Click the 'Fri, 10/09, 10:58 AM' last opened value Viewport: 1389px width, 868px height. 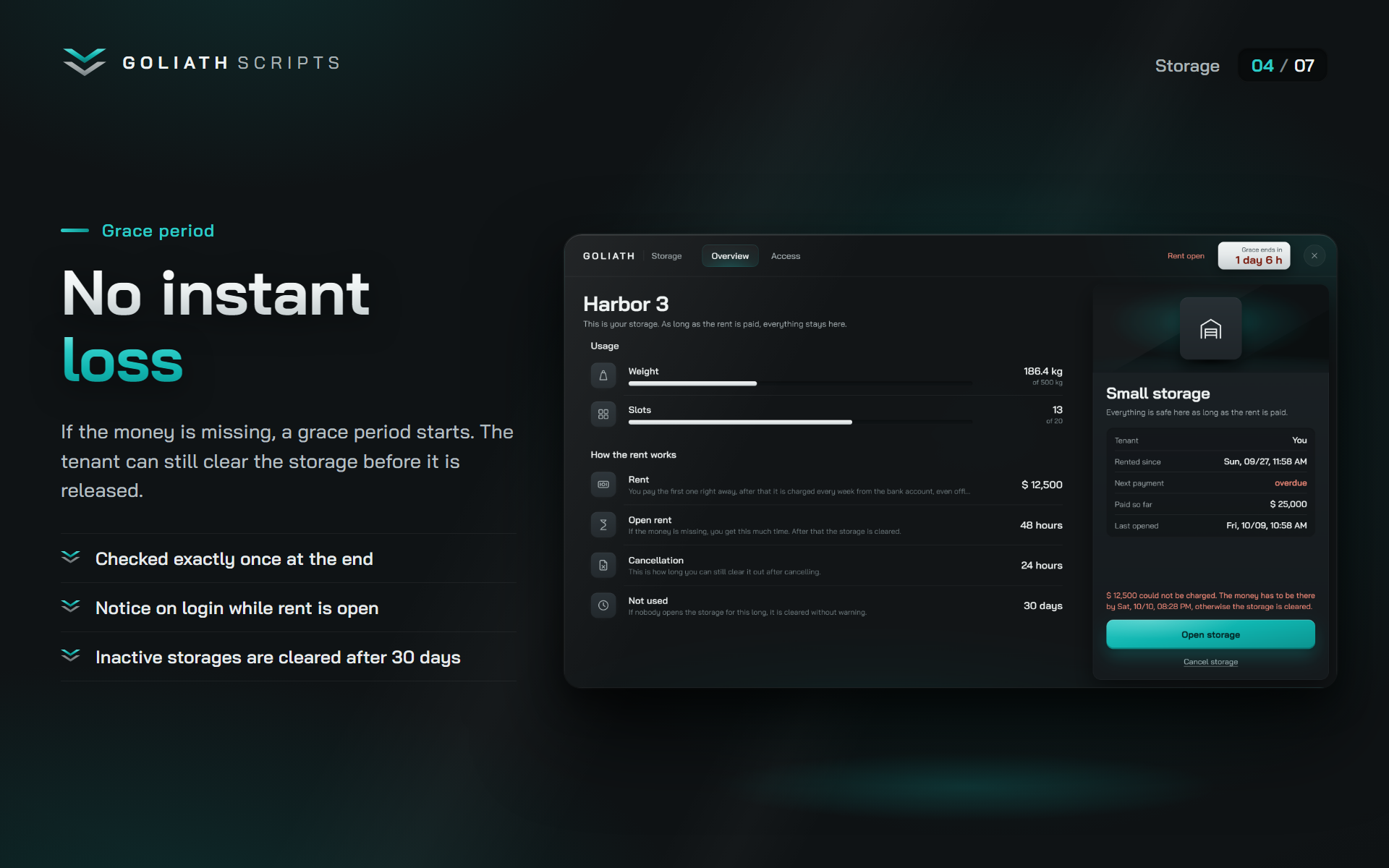click(x=1267, y=526)
